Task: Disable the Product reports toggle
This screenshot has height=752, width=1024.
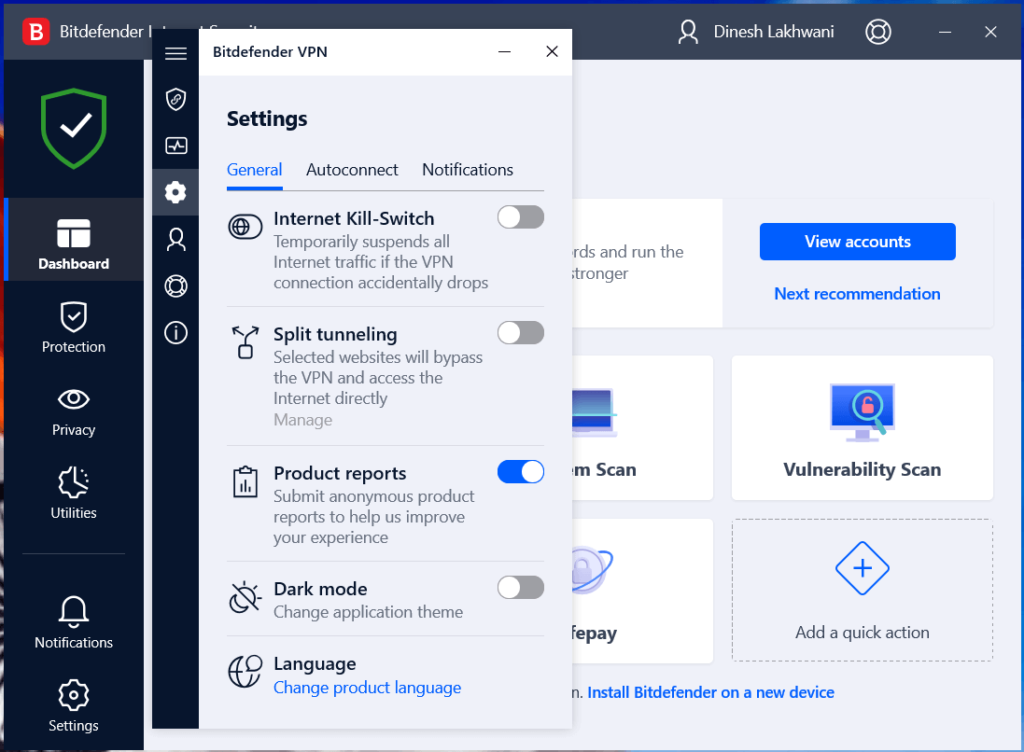Action: click(520, 472)
